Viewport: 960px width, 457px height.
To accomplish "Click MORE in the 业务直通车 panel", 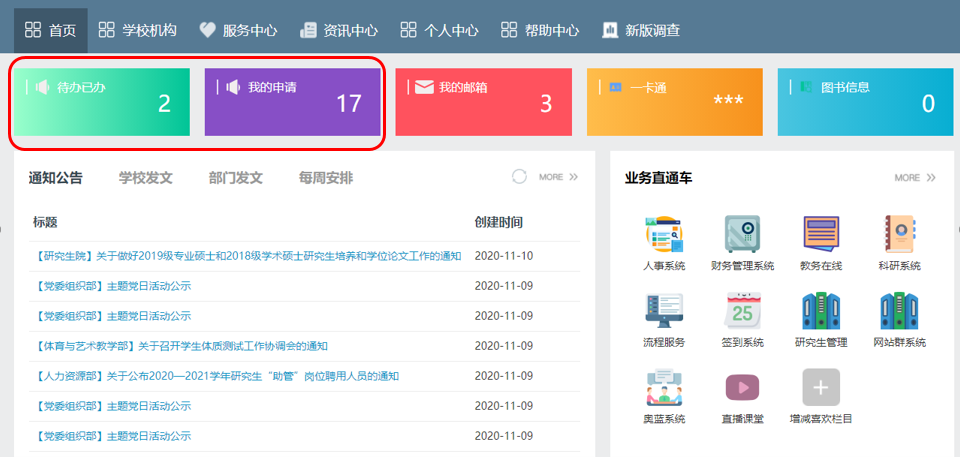I will [x=915, y=178].
